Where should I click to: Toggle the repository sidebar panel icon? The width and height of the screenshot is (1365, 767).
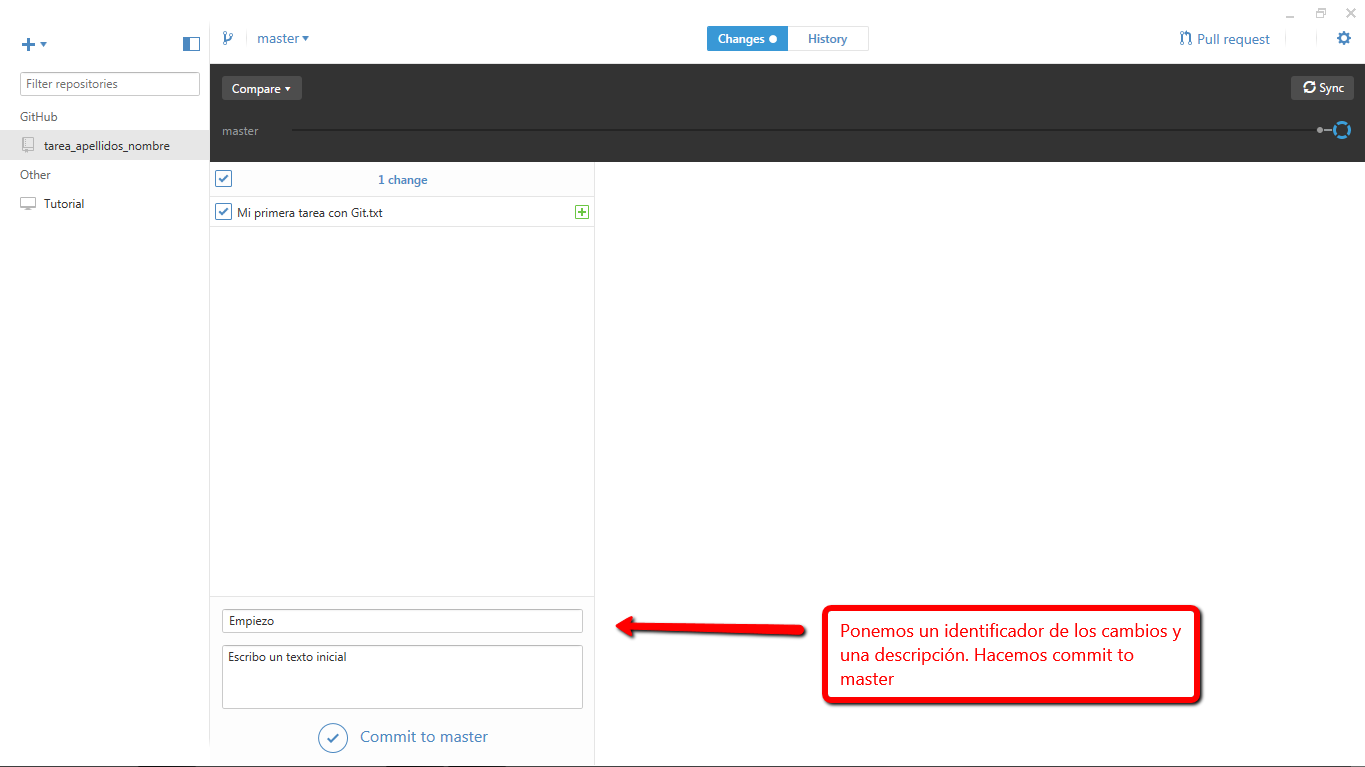pyautogui.click(x=191, y=44)
